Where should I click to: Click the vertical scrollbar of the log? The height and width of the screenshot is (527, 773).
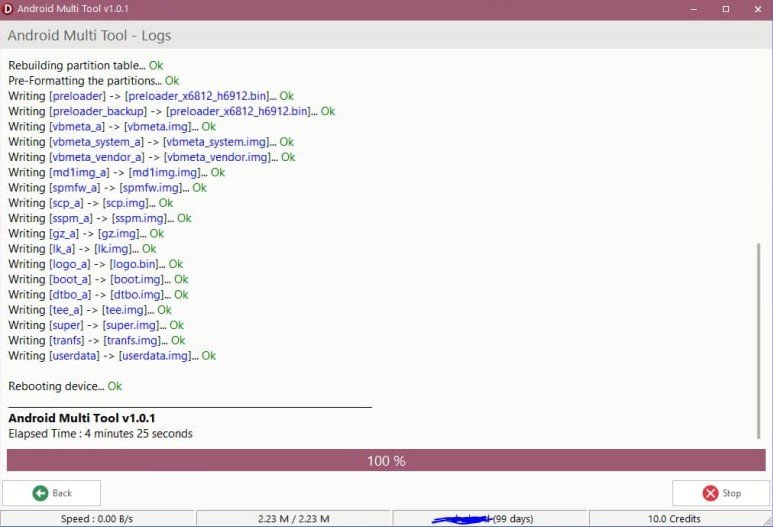click(758, 340)
